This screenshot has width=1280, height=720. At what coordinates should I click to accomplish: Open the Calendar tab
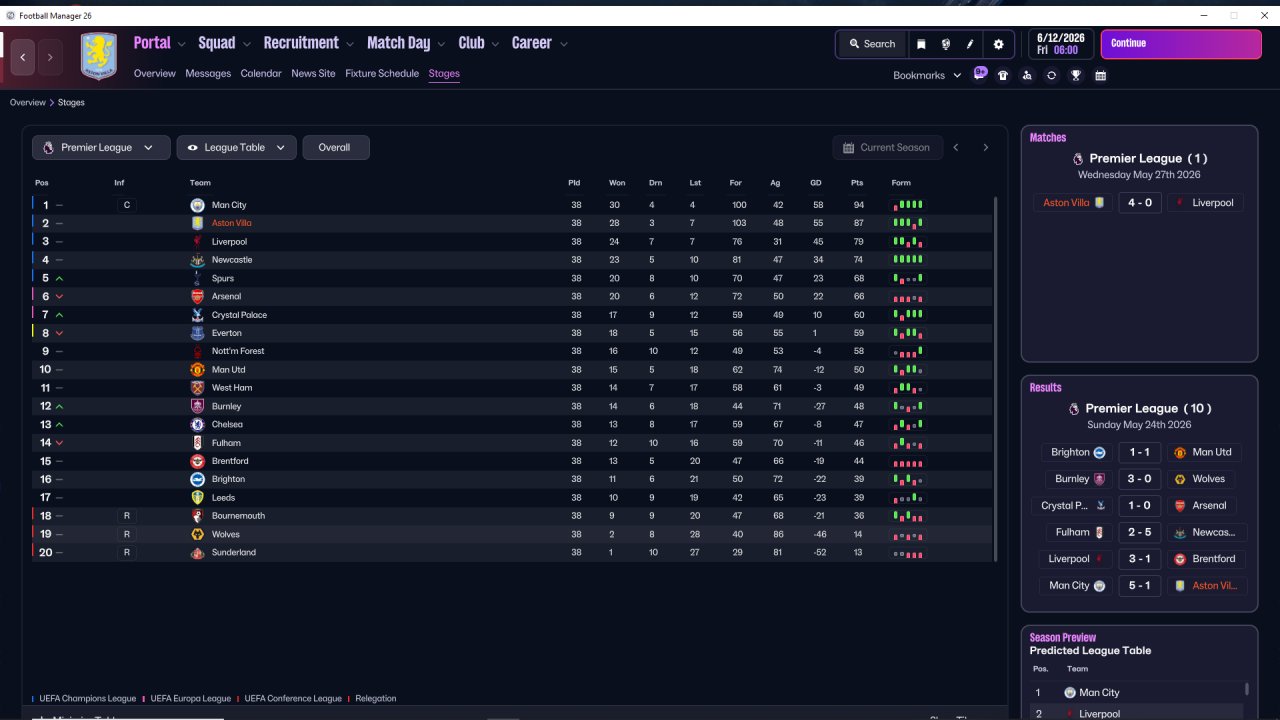pos(261,74)
